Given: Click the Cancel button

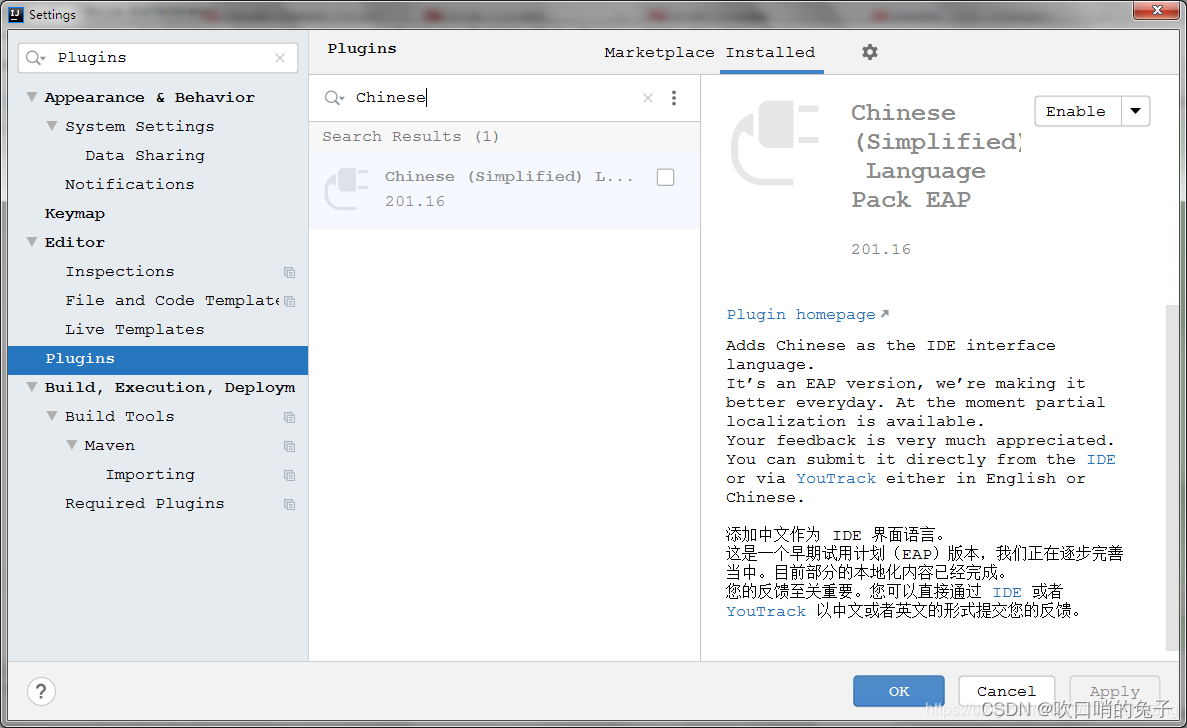Looking at the screenshot, I should [x=1006, y=691].
